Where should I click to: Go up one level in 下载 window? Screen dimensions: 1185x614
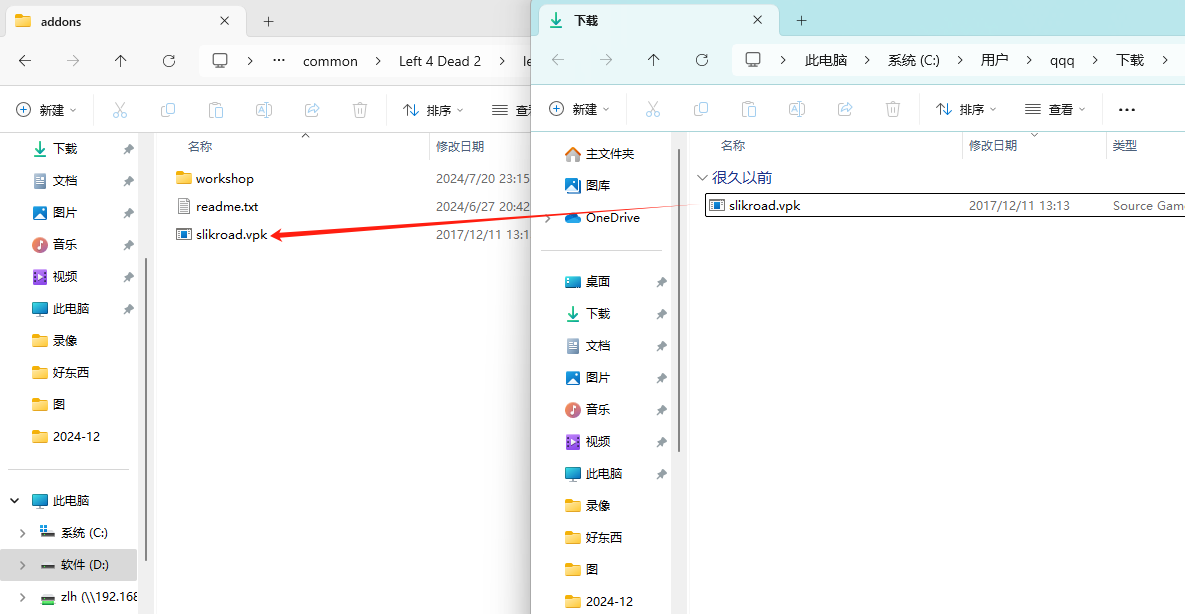tap(654, 60)
